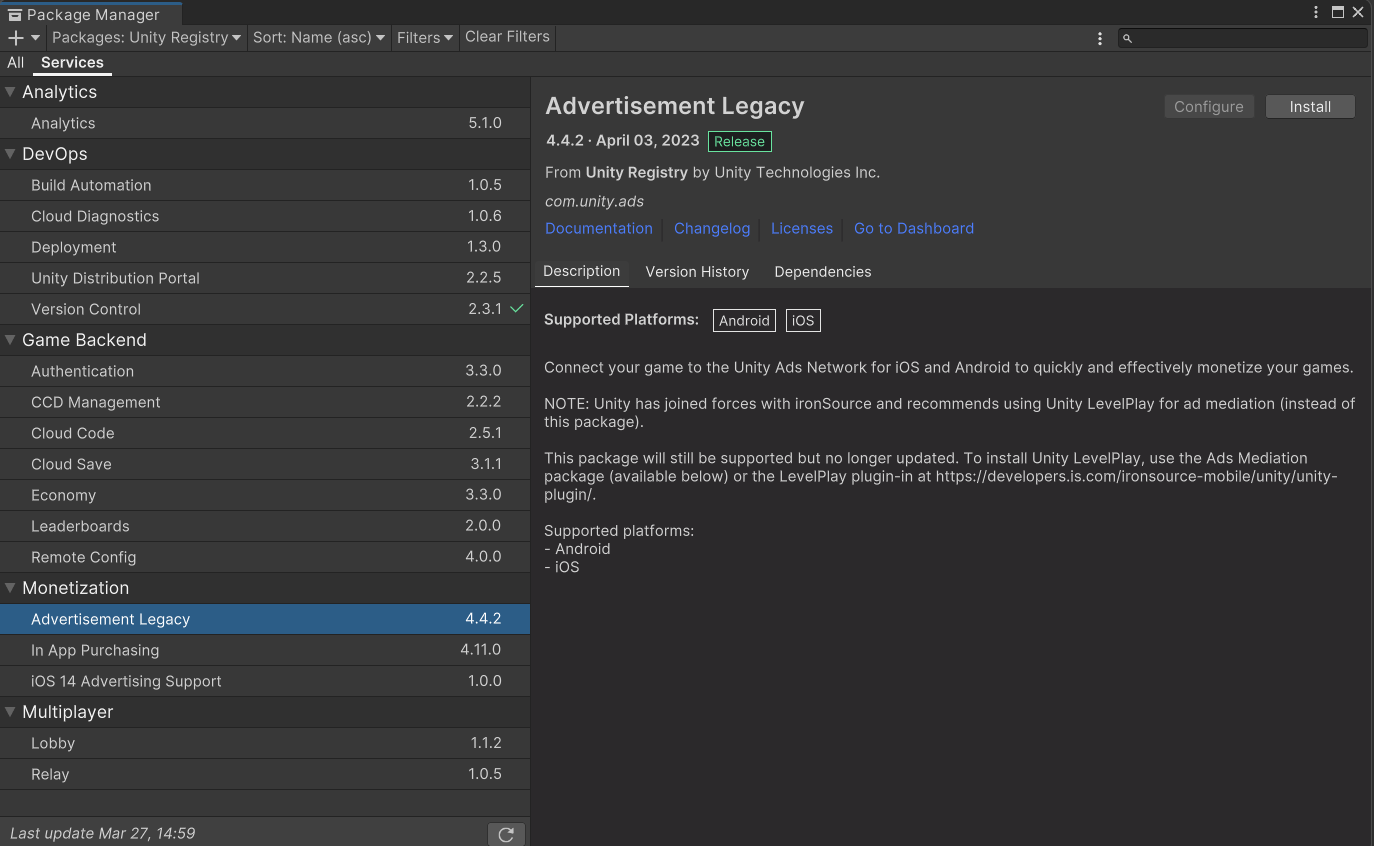Open the toolbar three-dot options menu
This screenshot has height=846, width=1374.
pos(1100,38)
